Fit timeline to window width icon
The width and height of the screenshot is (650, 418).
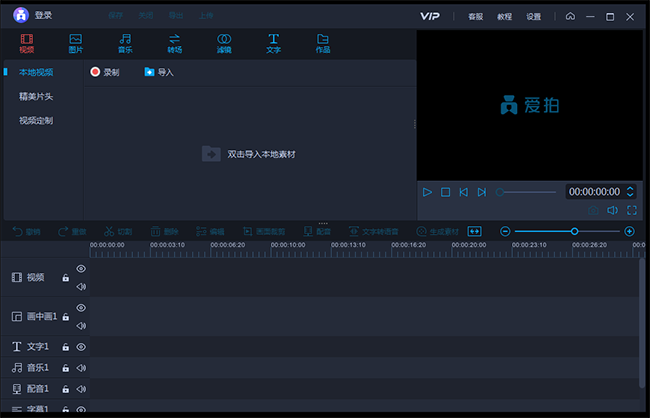pyautogui.click(x=475, y=231)
